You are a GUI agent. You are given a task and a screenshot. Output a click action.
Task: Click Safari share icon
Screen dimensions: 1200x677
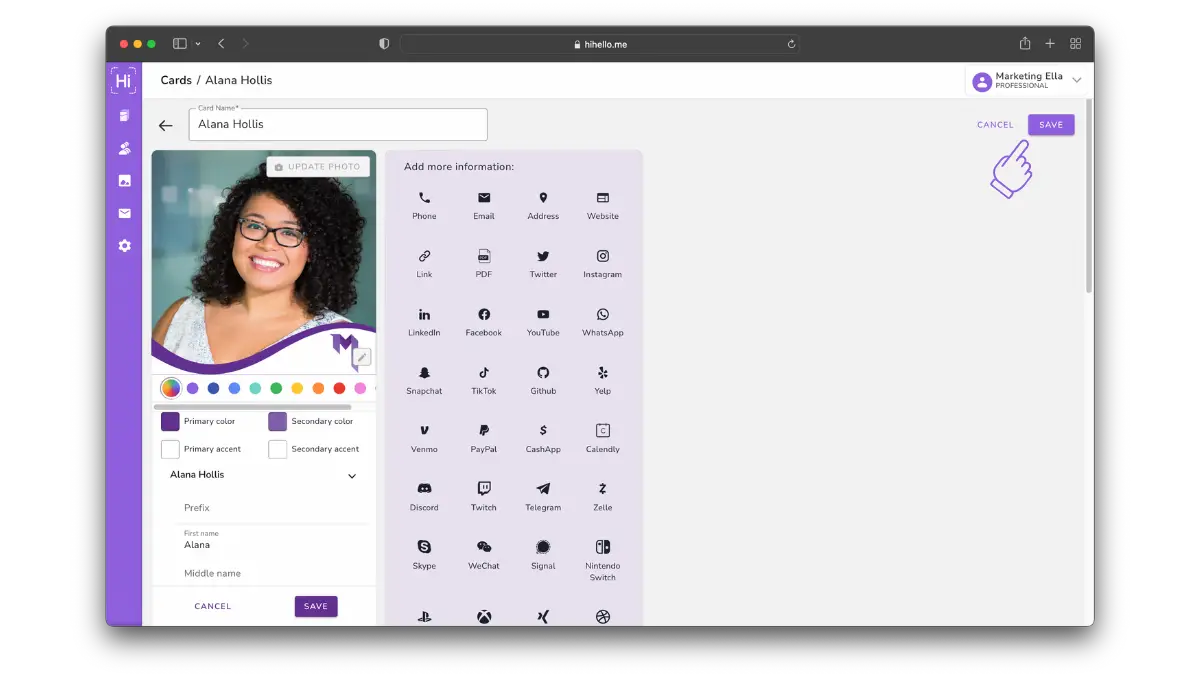tap(1025, 43)
